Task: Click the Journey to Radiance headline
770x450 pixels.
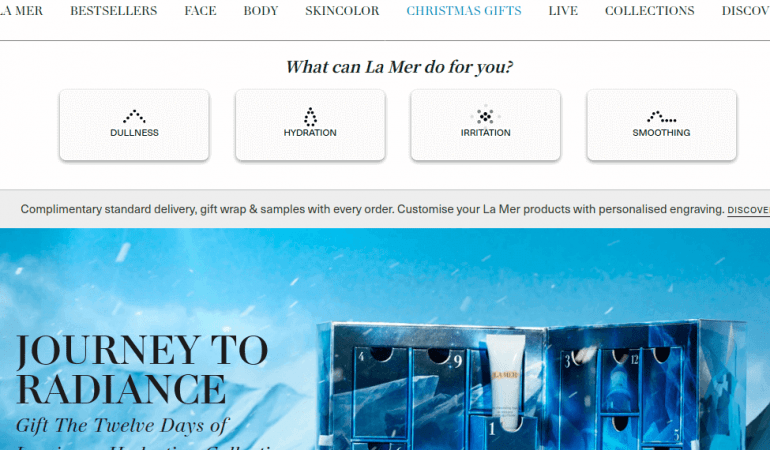Action: click(142, 369)
